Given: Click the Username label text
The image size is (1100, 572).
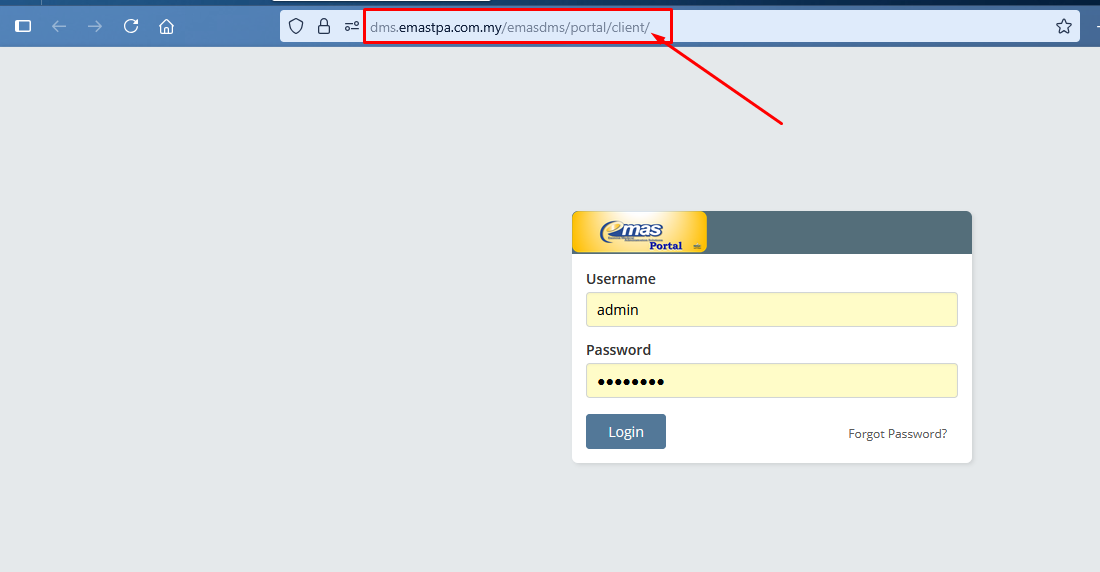Looking at the screenshot, I should coord(620,279).
